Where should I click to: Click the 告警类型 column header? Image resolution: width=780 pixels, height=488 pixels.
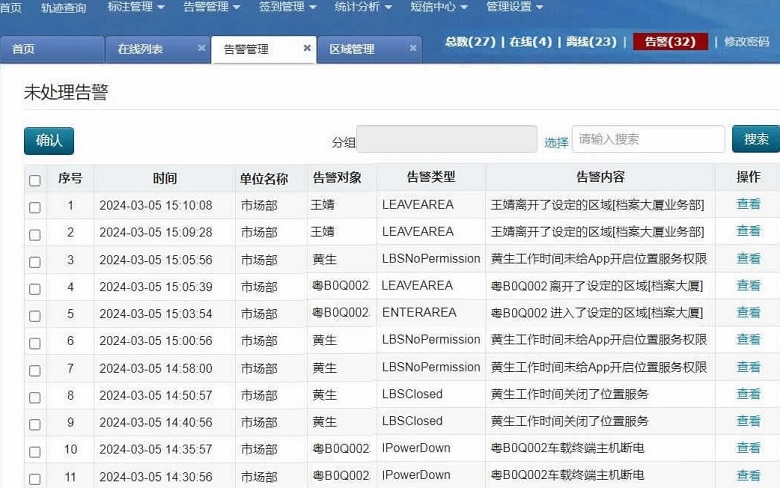click(431, 177)
